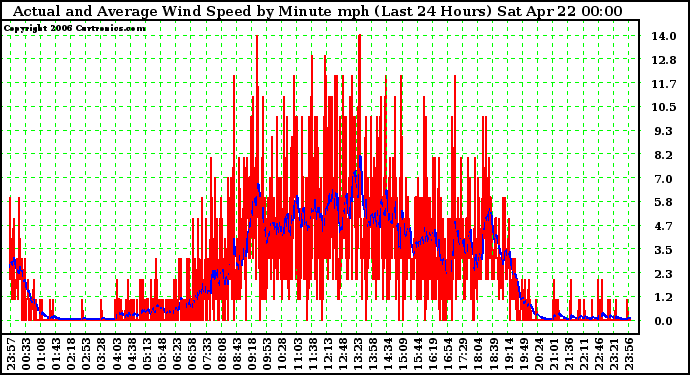This screenshot has width=690, height=375.
Task: Click the 09:18 time label
Action: tap(252, 353)
